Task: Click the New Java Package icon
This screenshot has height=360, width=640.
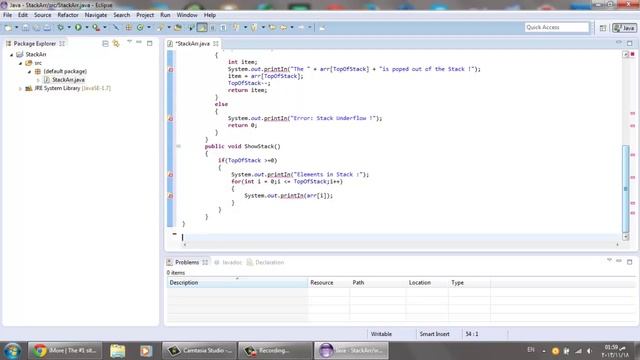Action: pyautogui.click(x=129, y=27)
